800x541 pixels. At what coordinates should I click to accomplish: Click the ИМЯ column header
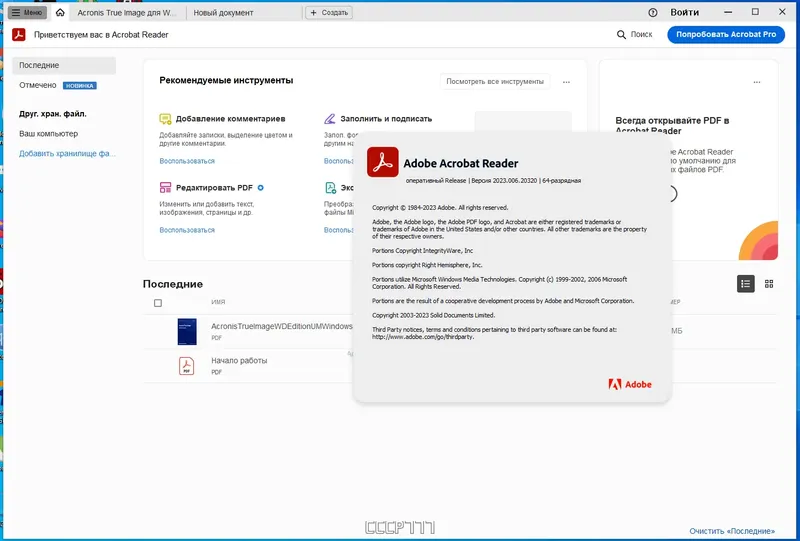218,302
